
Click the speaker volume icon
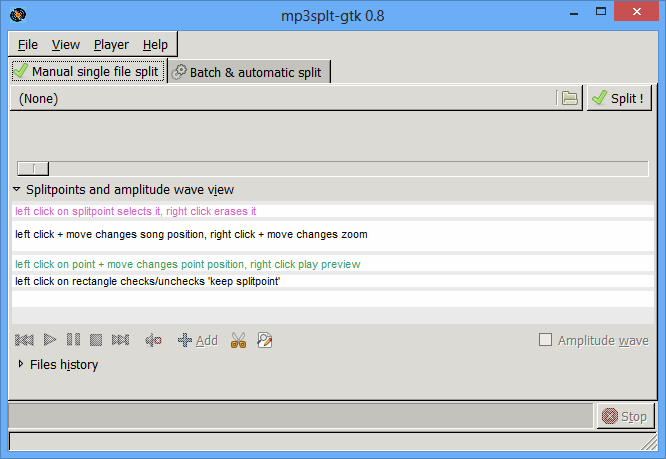[153, 340]
